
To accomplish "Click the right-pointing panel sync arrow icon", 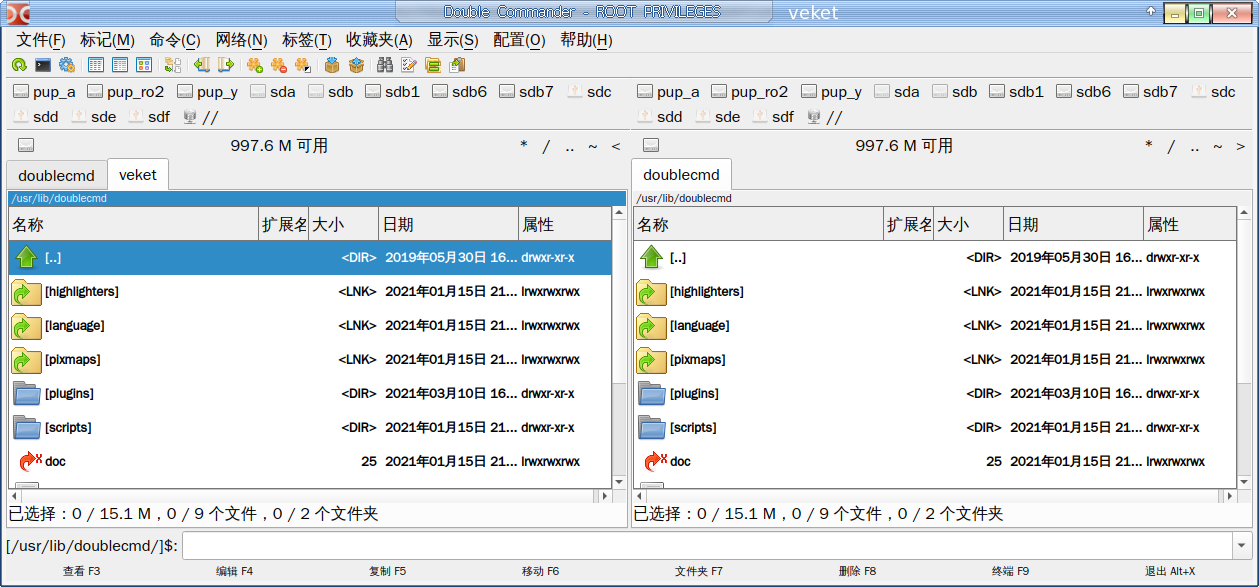I will click(226, 66).
